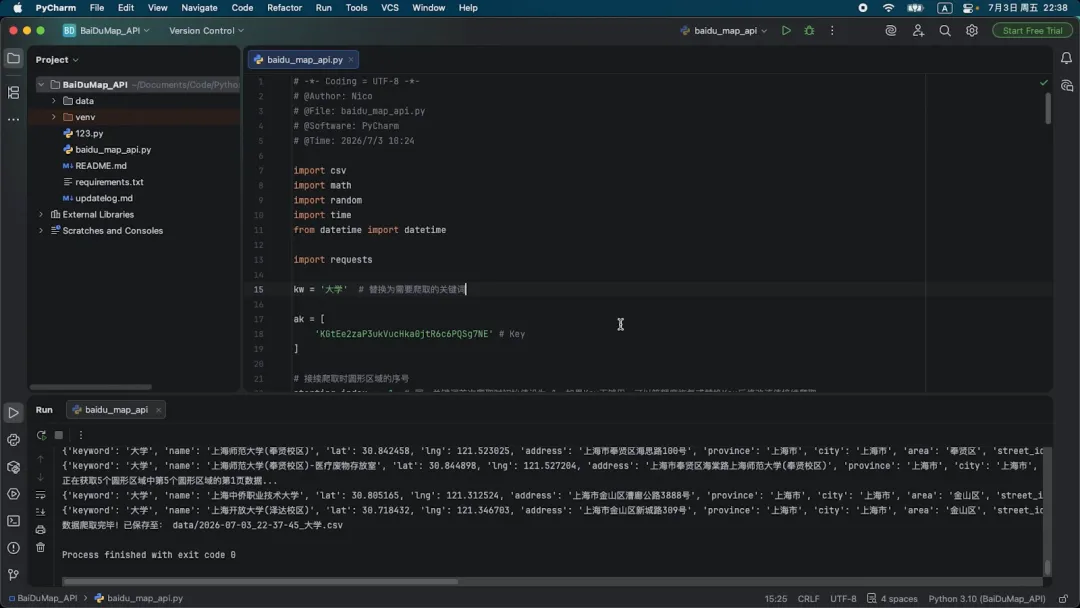The width and height of the screenshot is (1080, 608).
Task: Open the Python Console tool window icon
Action: pyautogui.click(x=13, y=440)
